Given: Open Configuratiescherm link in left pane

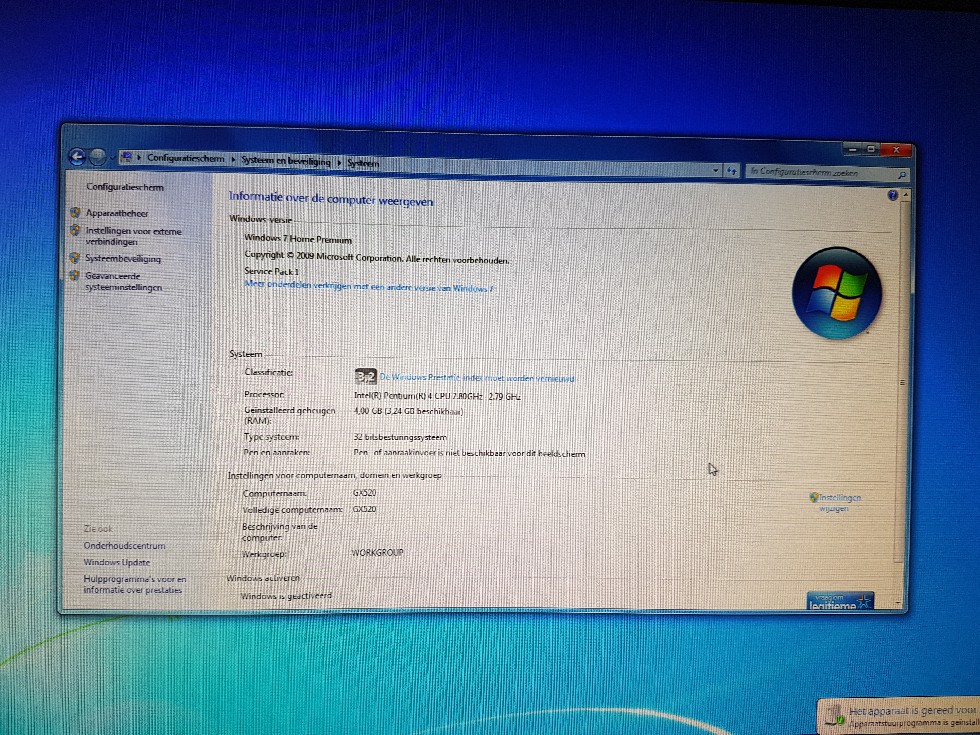Looking at the screenshot, I should pos(125,187).
